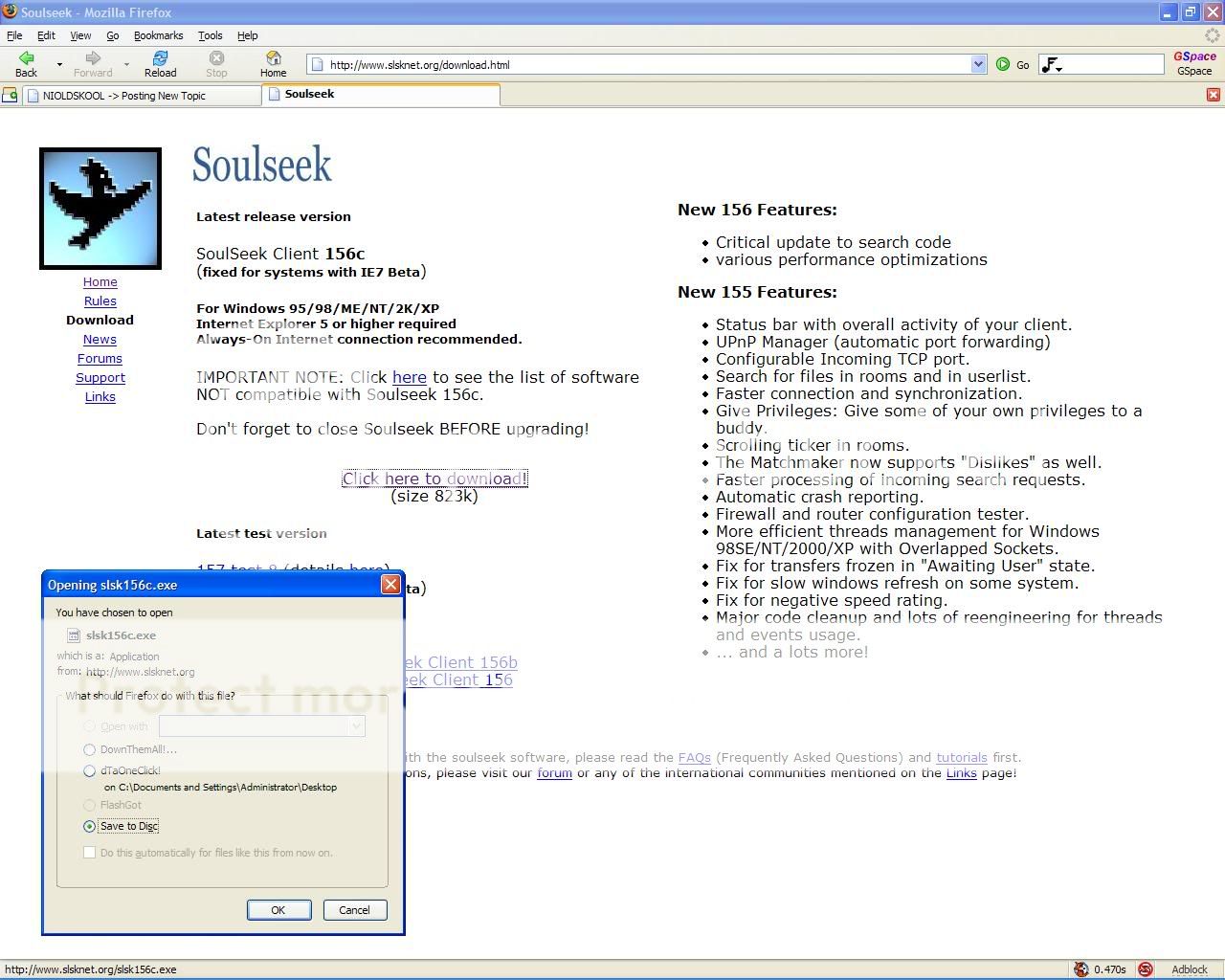This screenshot has height=980, width=1225.
Task: Click the Adblock status bar item
Action: pos(1189,969)
